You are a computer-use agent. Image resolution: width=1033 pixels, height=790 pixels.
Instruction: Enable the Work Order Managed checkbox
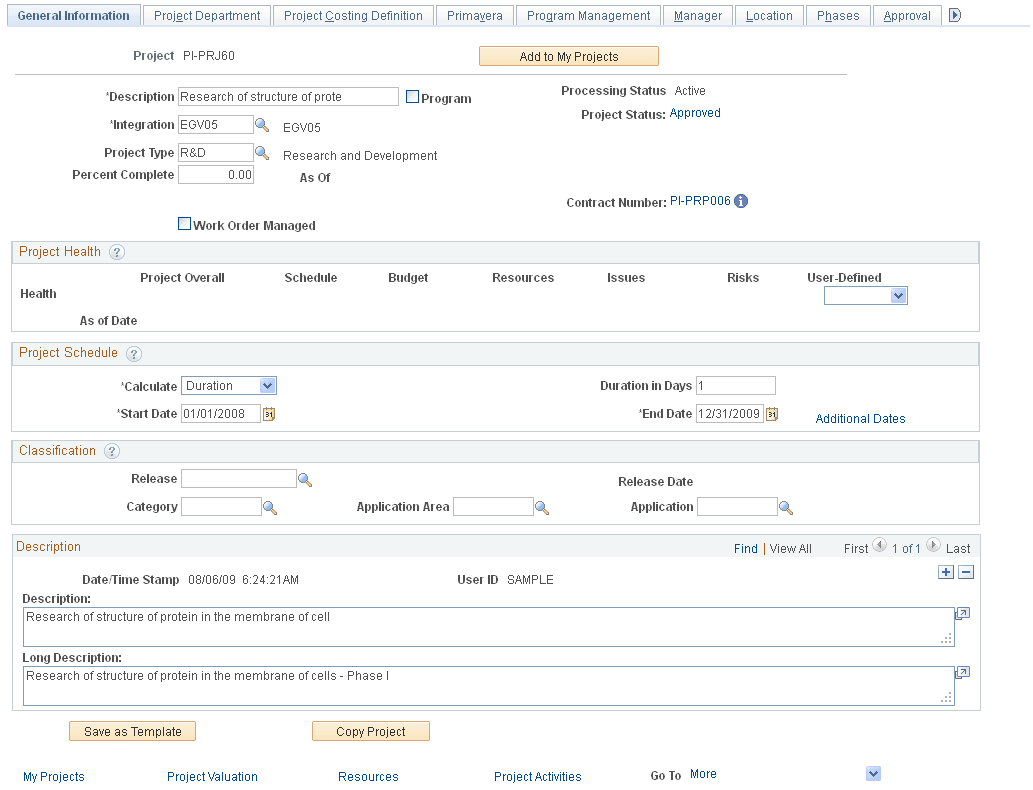pos(185,224)
